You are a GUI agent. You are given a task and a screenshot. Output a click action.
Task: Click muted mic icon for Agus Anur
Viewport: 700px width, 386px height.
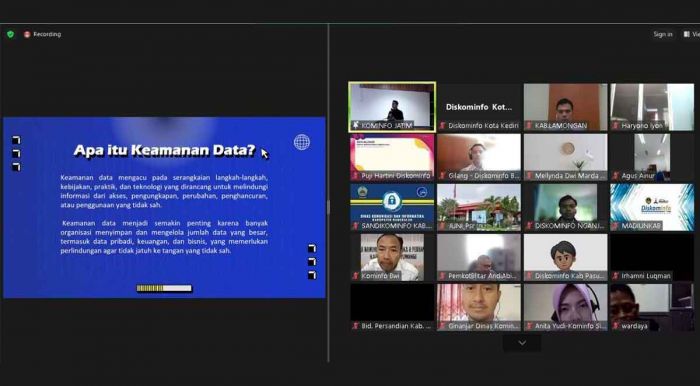(x=616, y=176)
